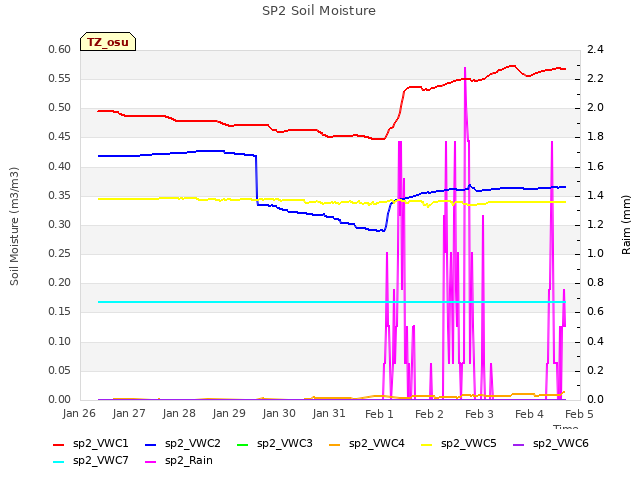Viewport: 640px width, 480px height.
Task: Click the 0.25 left axis value
Action: (60, 253)
